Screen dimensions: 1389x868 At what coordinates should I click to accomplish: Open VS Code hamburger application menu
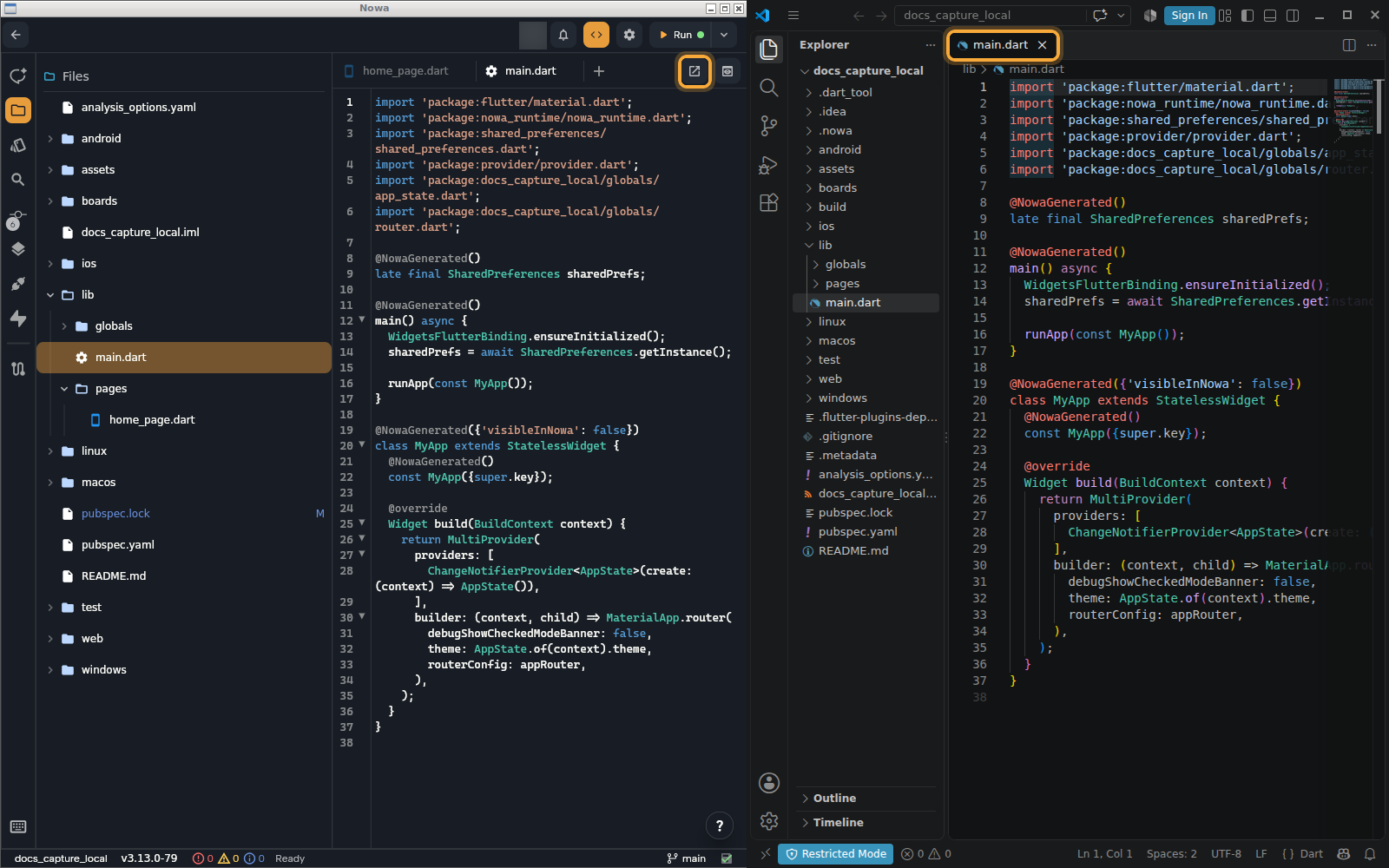(793, 15)
